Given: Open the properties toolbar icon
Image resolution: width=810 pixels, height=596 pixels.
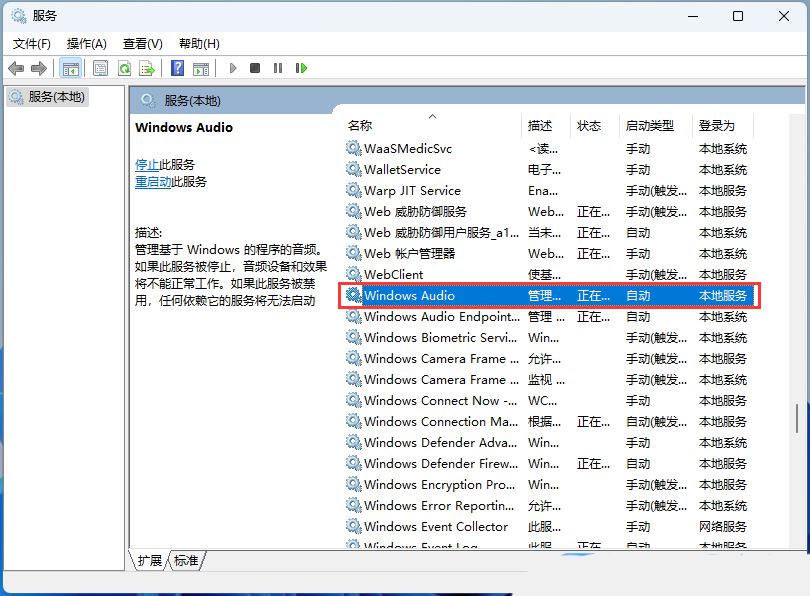Looking at the screenshot, I should pos(100,68).
